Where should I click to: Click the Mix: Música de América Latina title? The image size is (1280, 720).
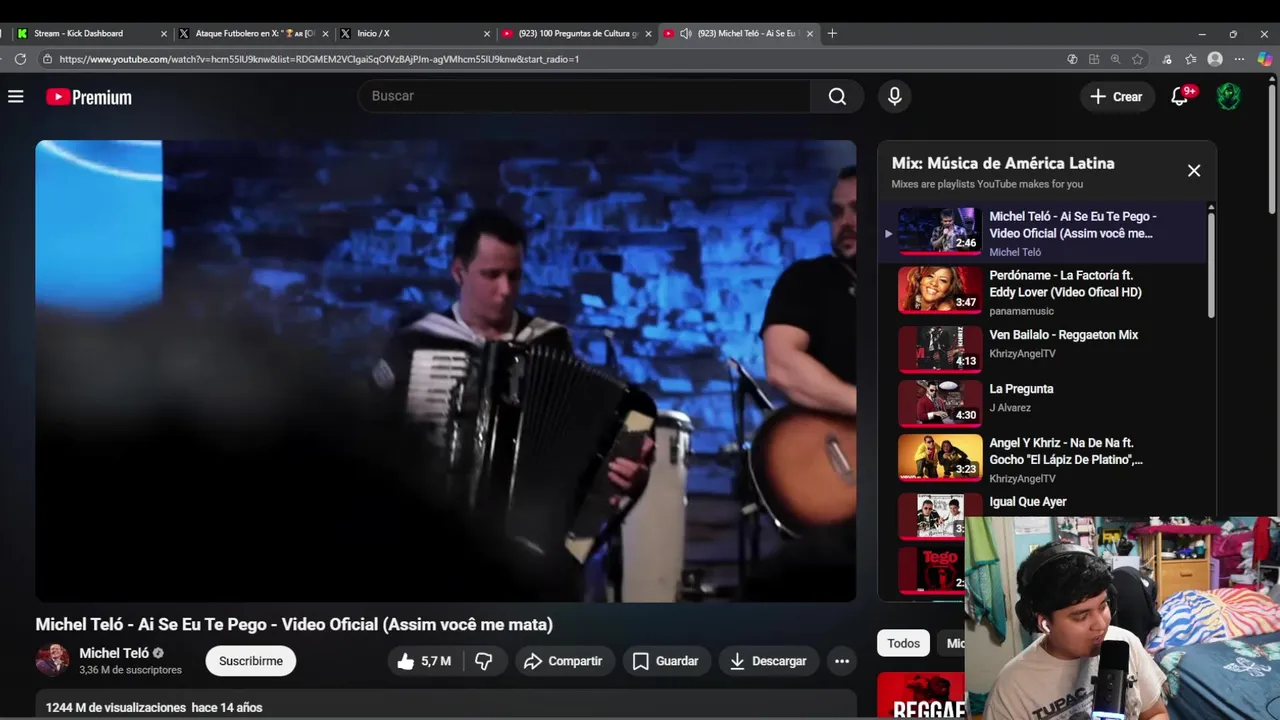(x=1003, y=163)
